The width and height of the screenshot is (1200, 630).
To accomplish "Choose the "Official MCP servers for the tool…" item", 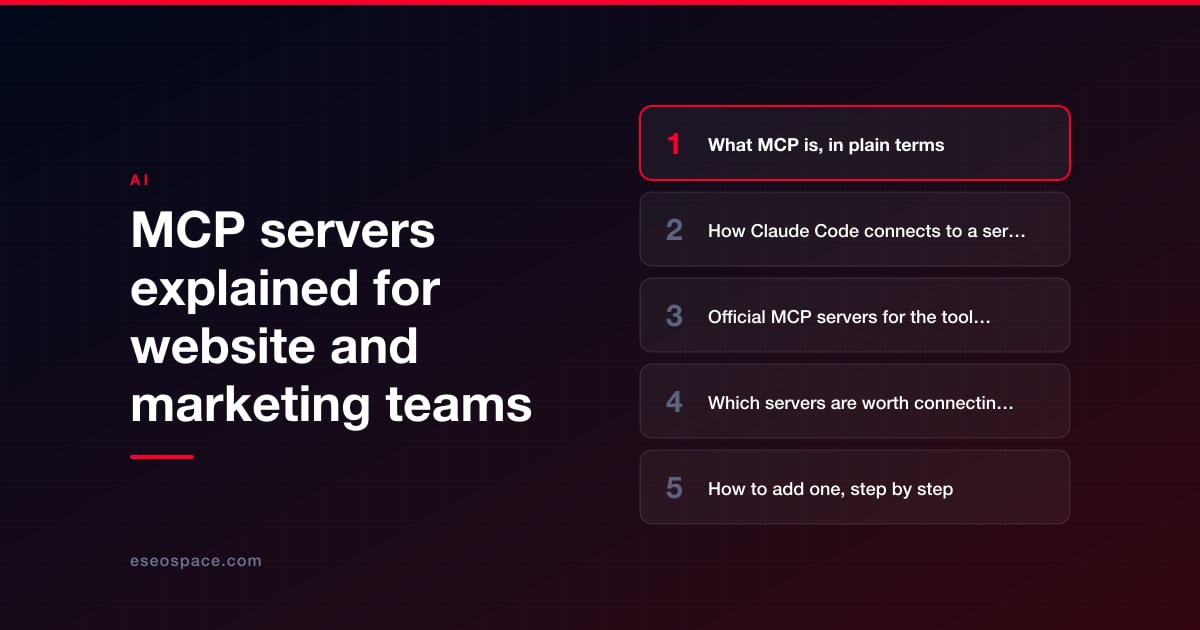I will point(855,315).
